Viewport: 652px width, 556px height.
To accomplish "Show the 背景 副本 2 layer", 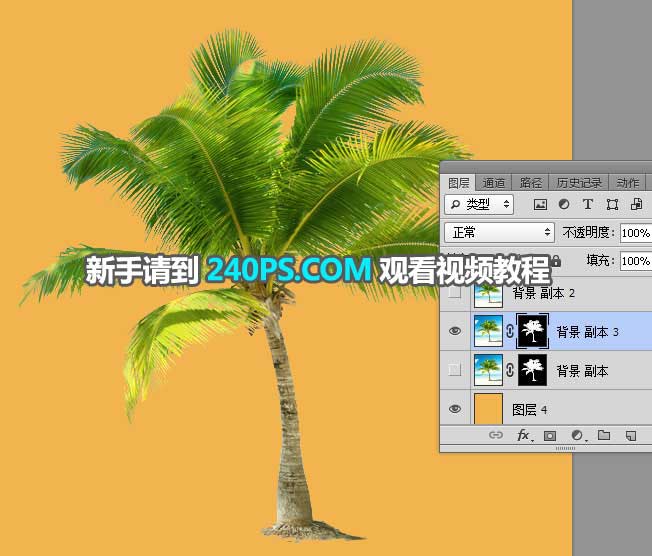I will click(455, 293).
